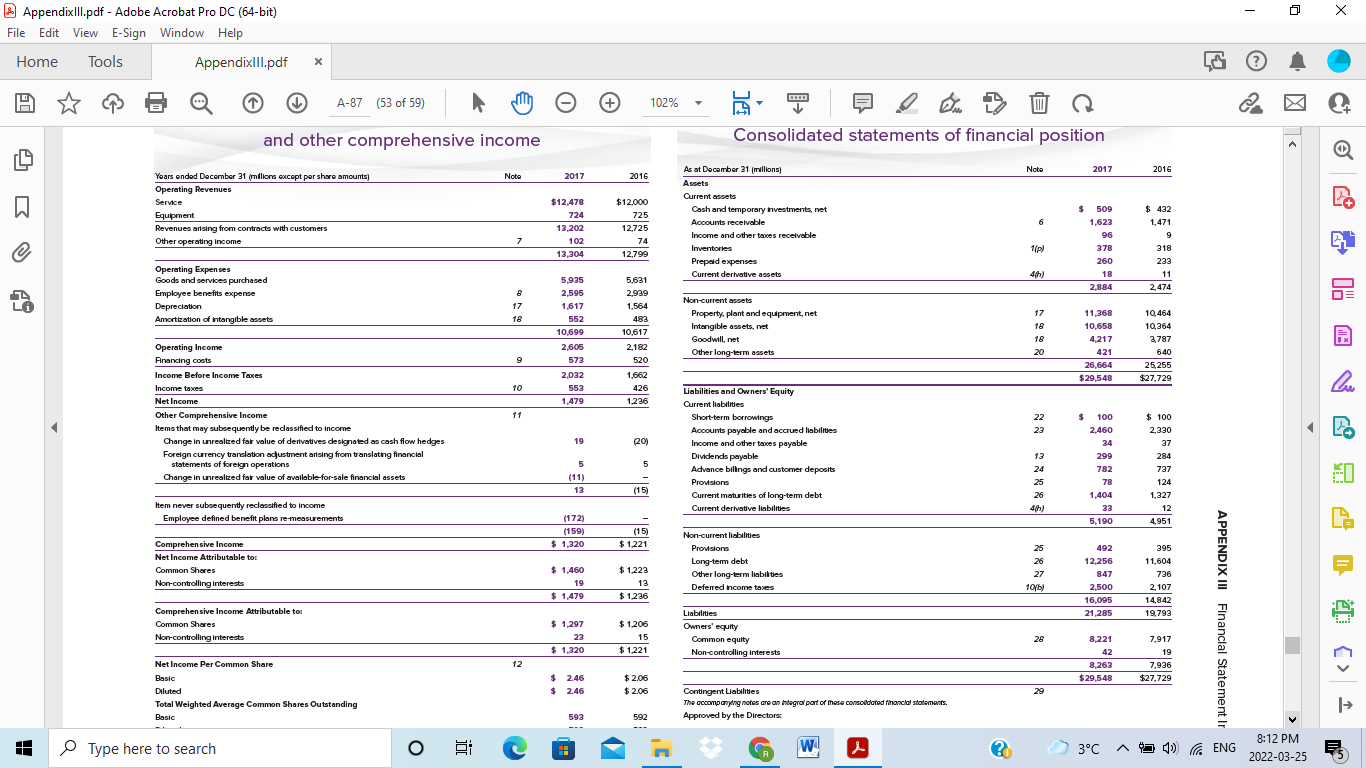
Task: Select the Hand tool
Action: [x=522, y=102]
